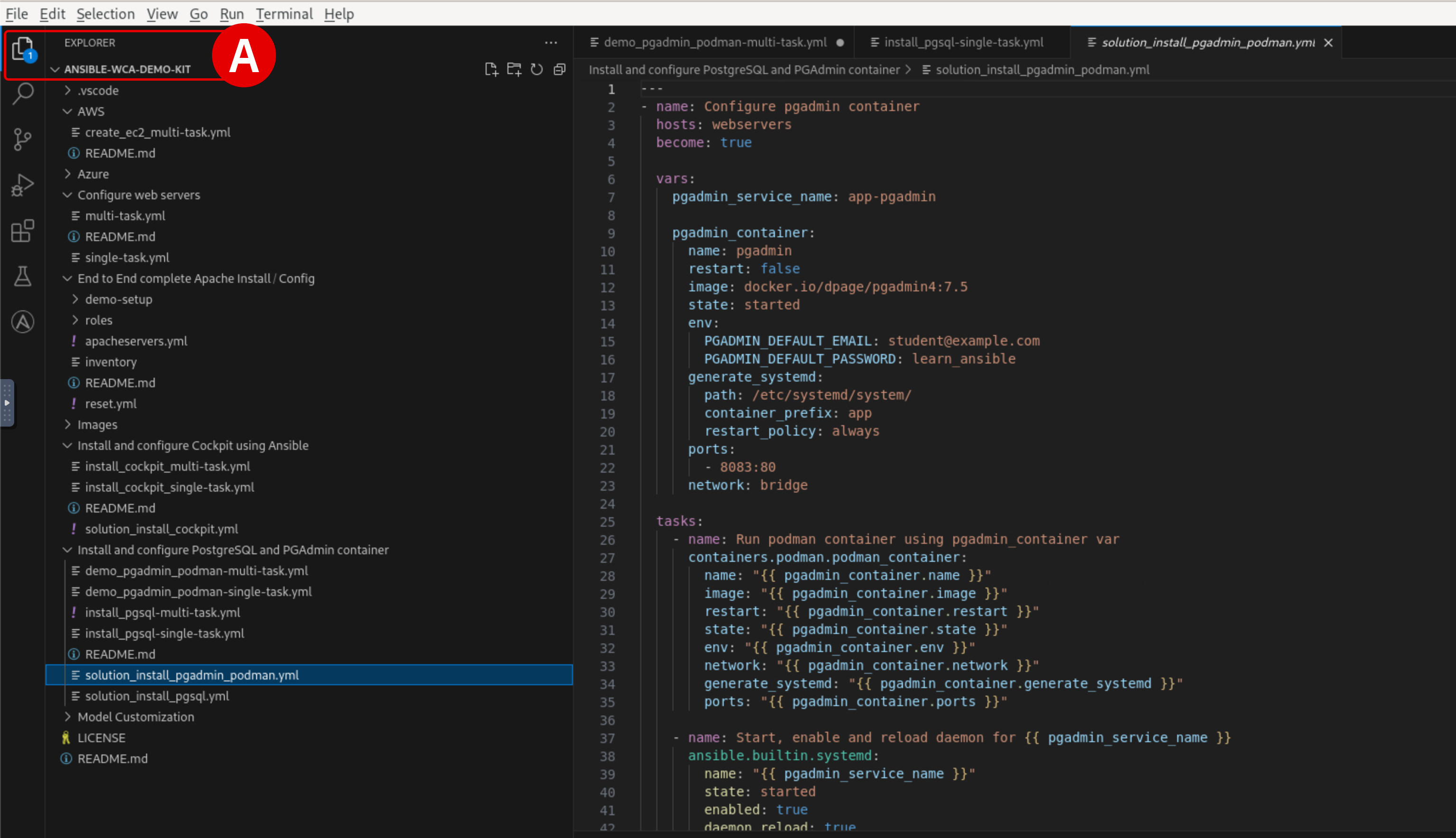This screenshot has height=838, width=1456.
Task: Open the Ansible extension panel
Action: click(23, 322)
